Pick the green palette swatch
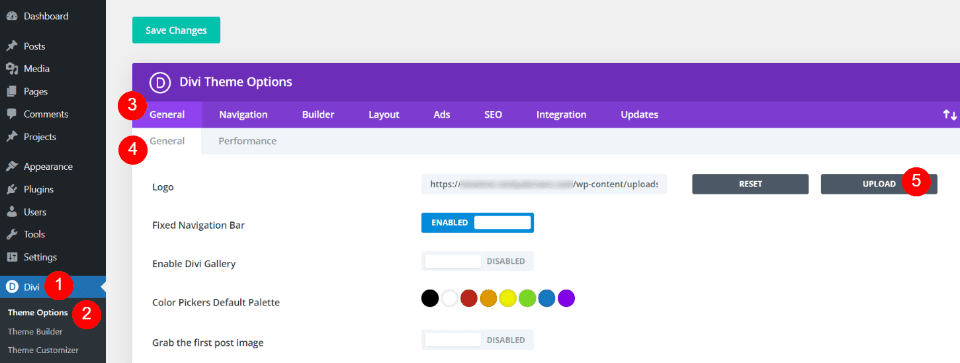 [527, 298]
